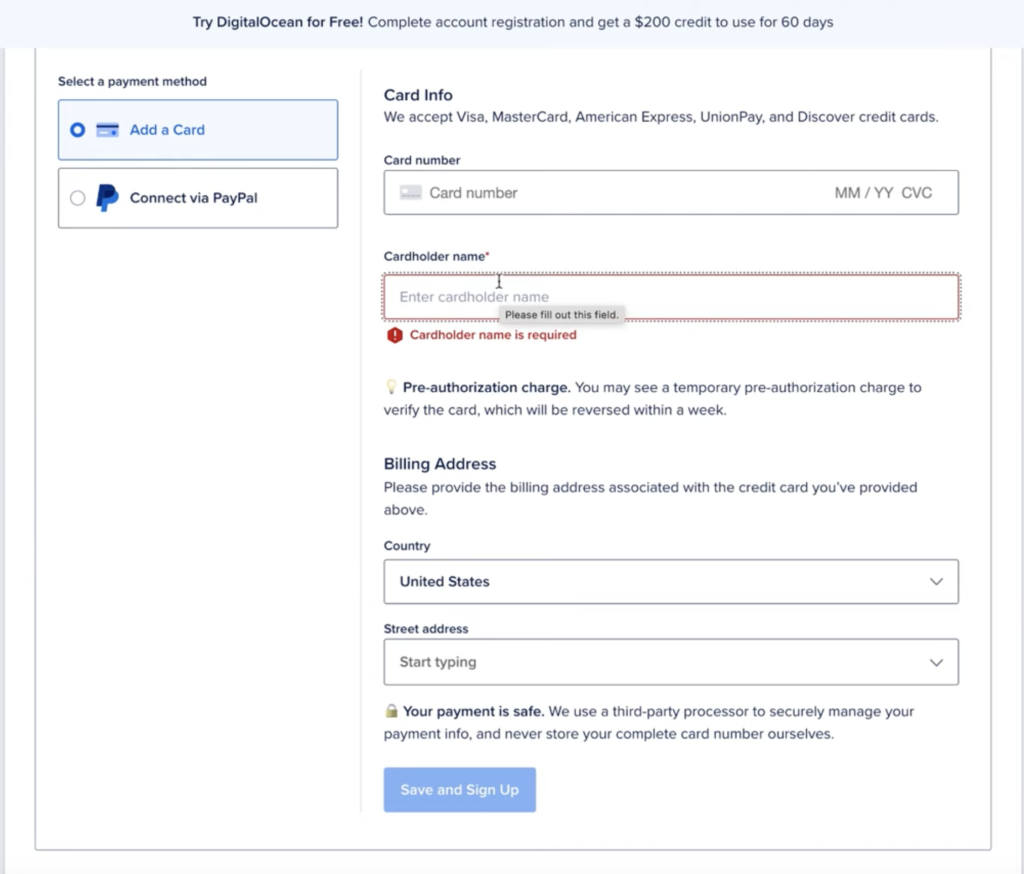Click the lightbulb icon next to Pre-authorization charge
Screen dimensions: 1024x874
[391, 387]
